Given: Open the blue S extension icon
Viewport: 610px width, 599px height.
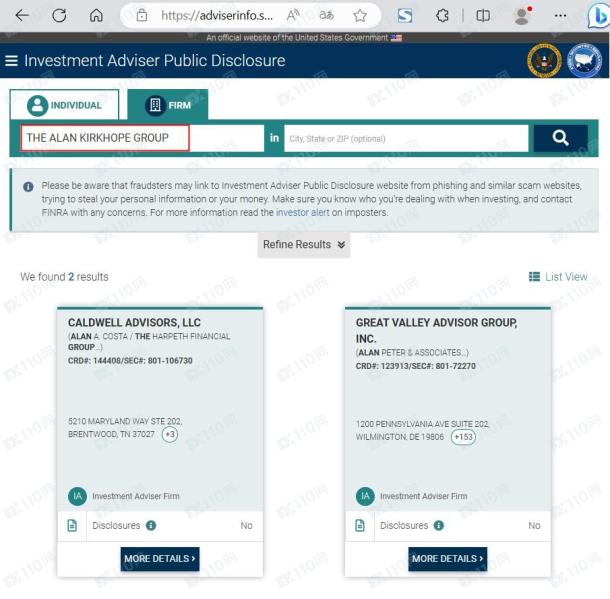Looking at the screenshot, I should [405, 16].
